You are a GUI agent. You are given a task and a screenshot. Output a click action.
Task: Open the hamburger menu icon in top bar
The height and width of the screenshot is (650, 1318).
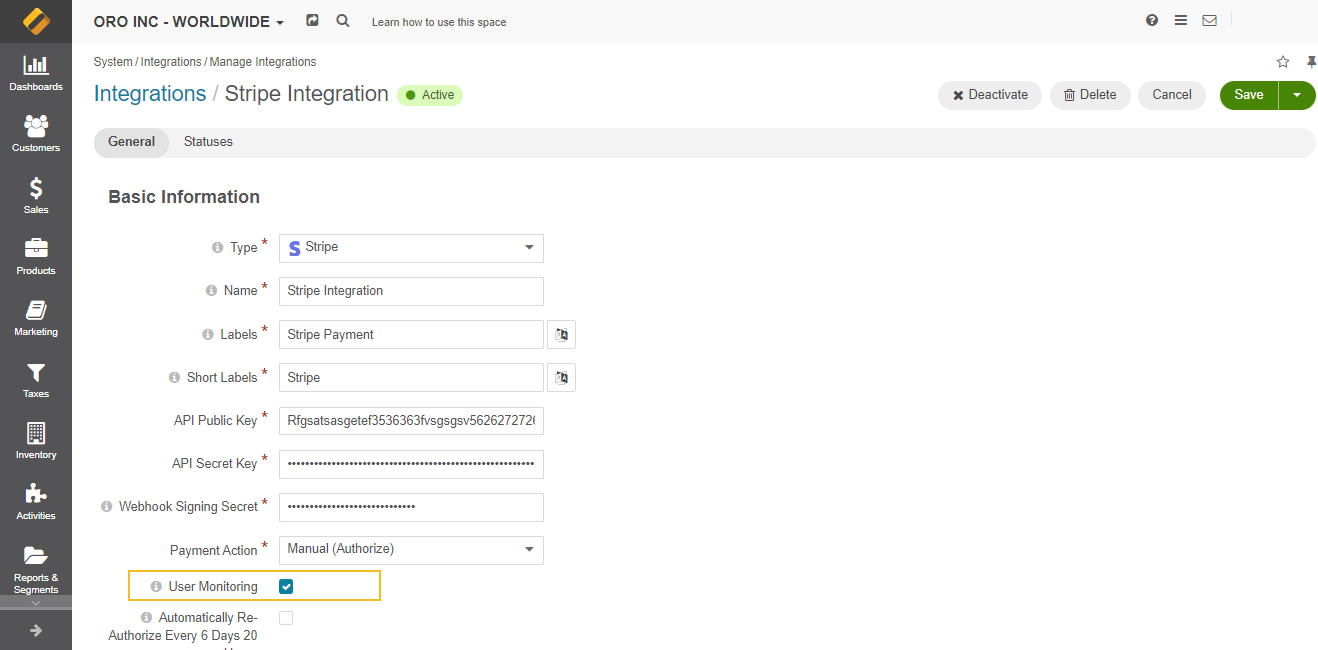[x=1181, y=20]
